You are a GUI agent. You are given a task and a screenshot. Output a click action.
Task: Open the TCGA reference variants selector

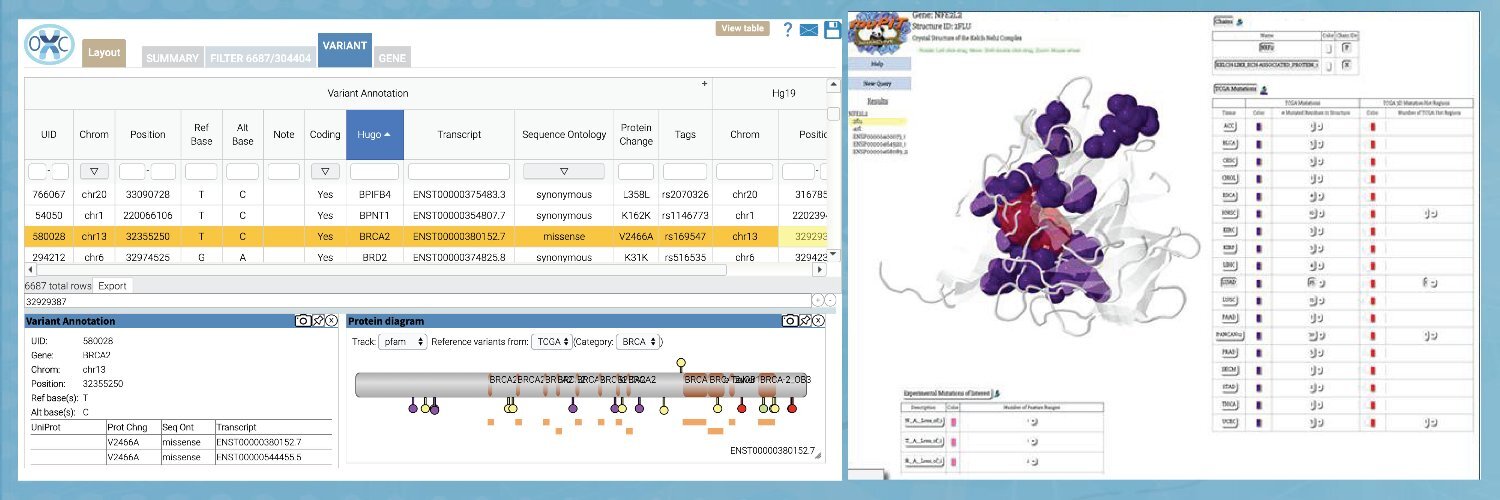[552, 341]
